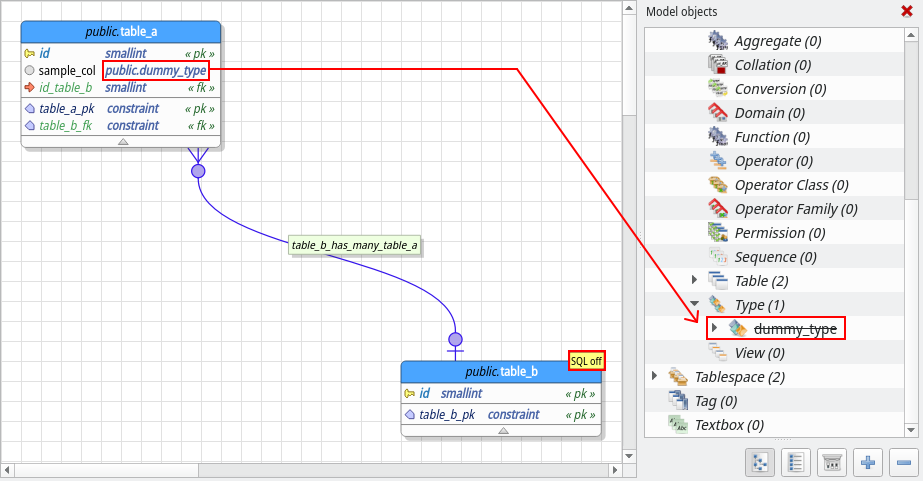Select the Operator Family (0) tree item

(x=796, y=209)
